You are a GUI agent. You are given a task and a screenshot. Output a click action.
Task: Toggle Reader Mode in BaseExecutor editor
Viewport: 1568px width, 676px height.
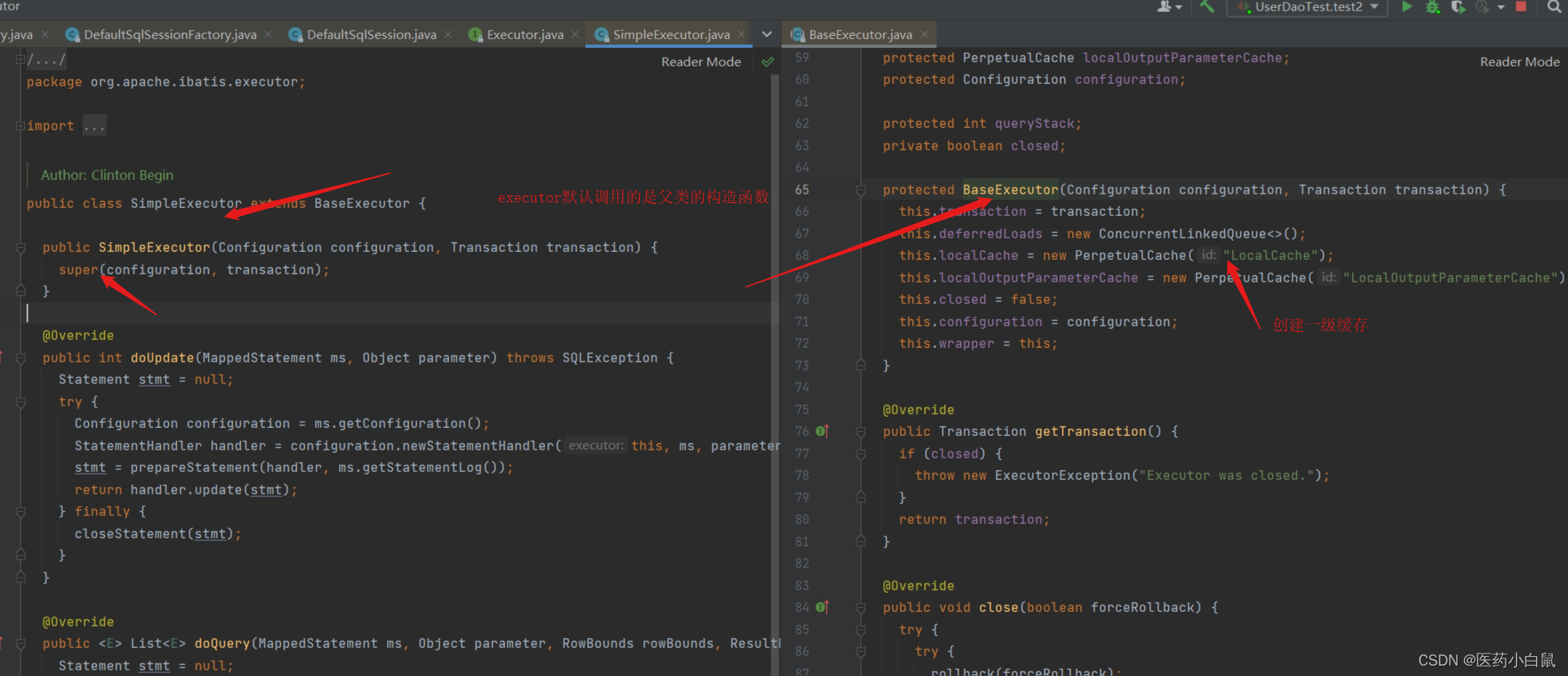[1519, 62]
